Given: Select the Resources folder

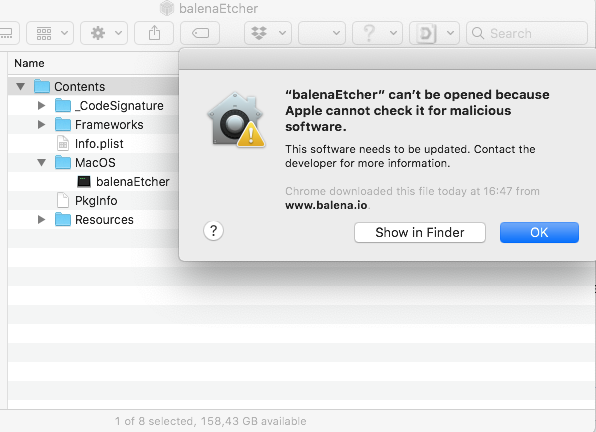Looking at the screenshot, I should [104, 220].
